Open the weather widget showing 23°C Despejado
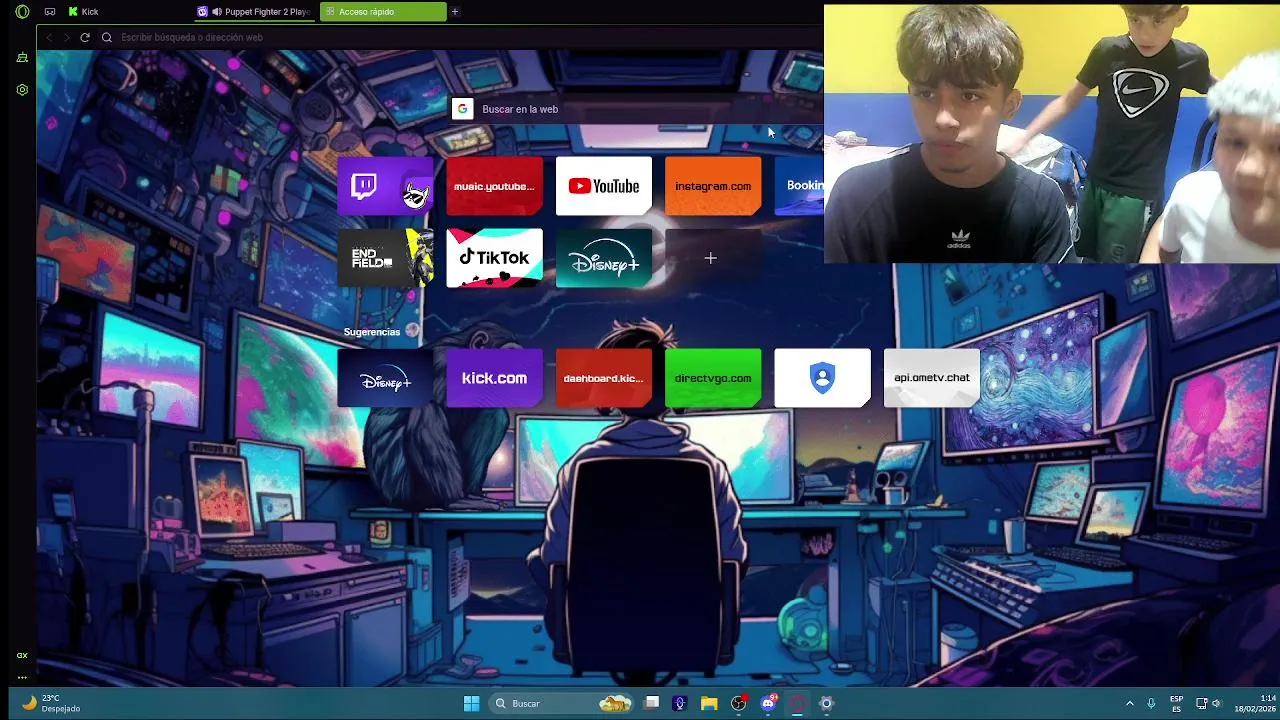Image resolution: width=1280 pixels, height=720 pixels. 51,703
